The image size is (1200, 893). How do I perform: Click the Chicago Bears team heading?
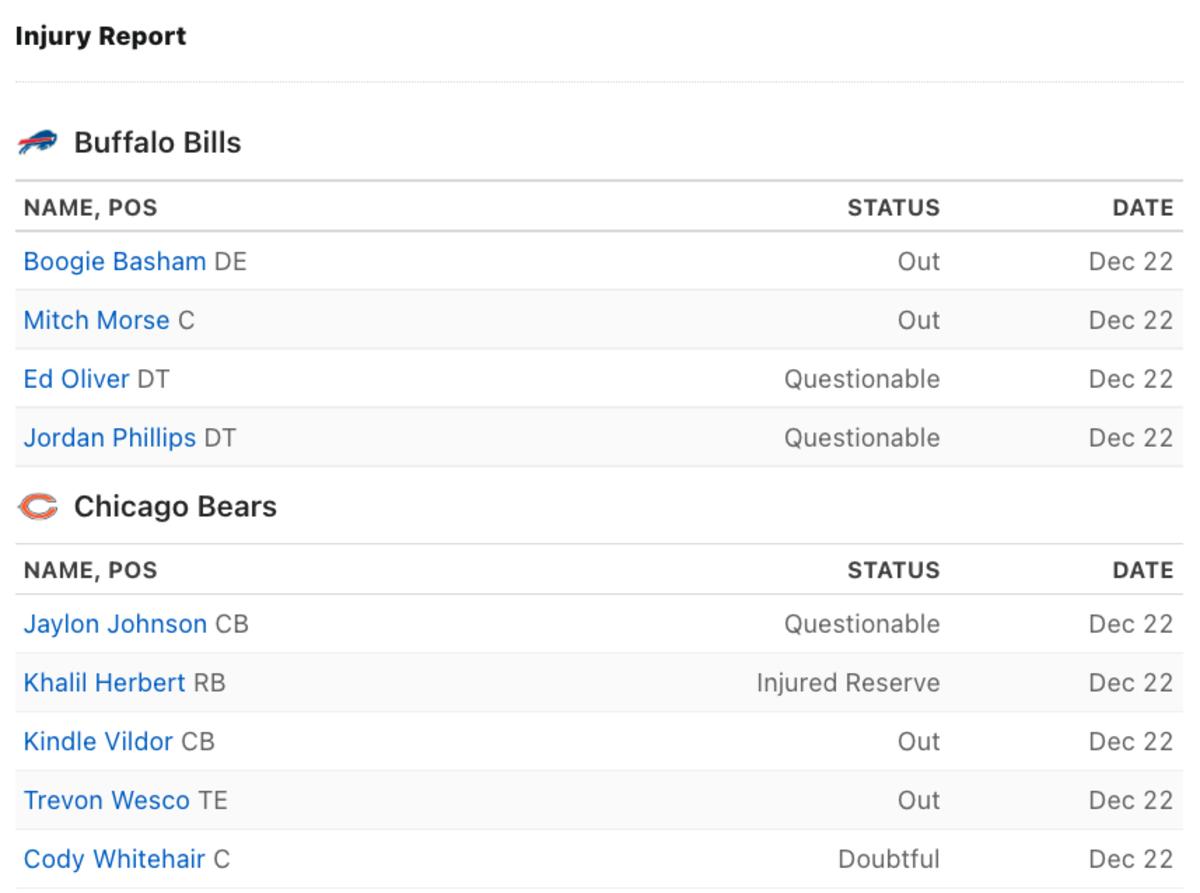point(175,507)
